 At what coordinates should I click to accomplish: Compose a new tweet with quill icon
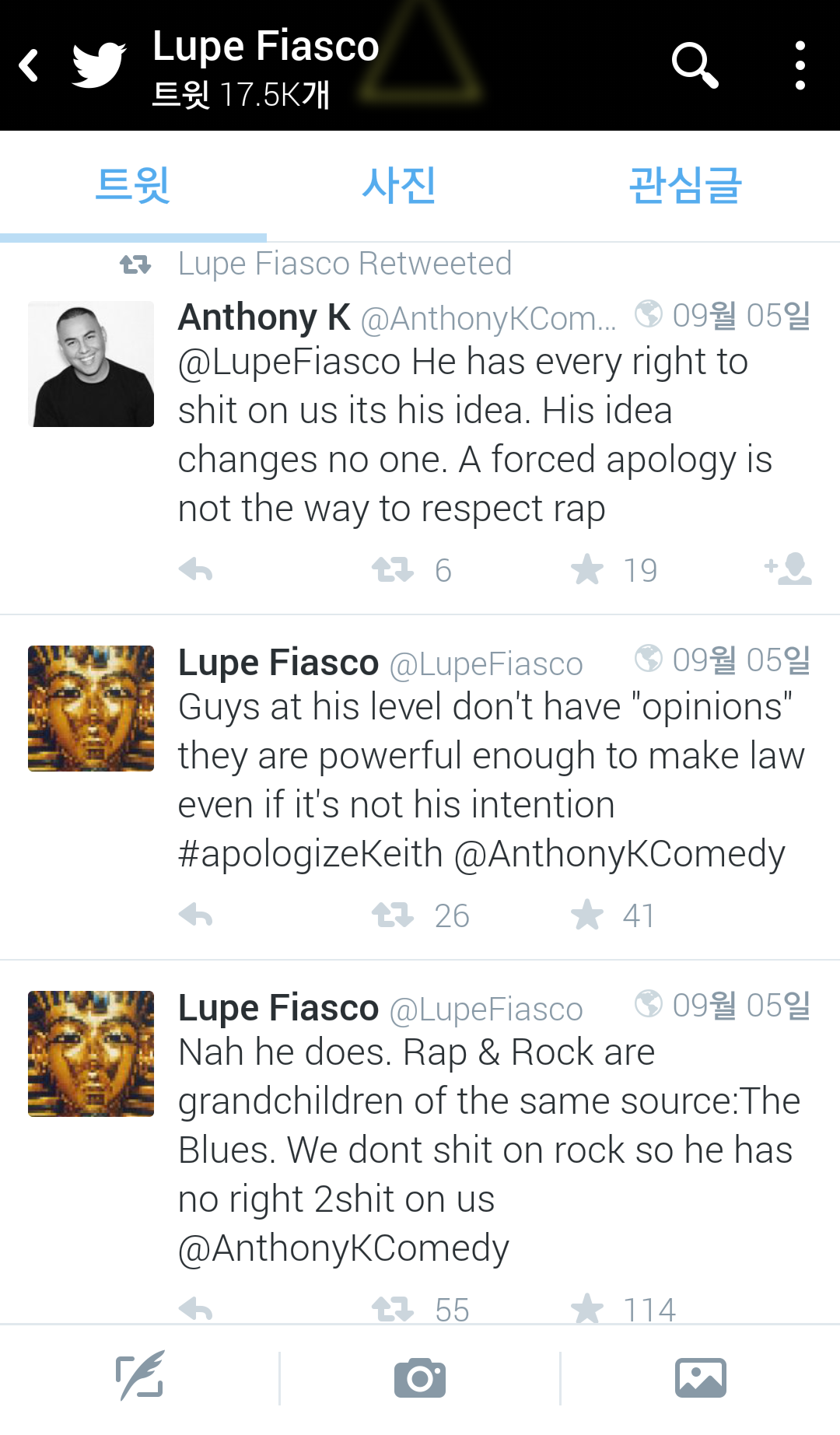point(140,1377)
